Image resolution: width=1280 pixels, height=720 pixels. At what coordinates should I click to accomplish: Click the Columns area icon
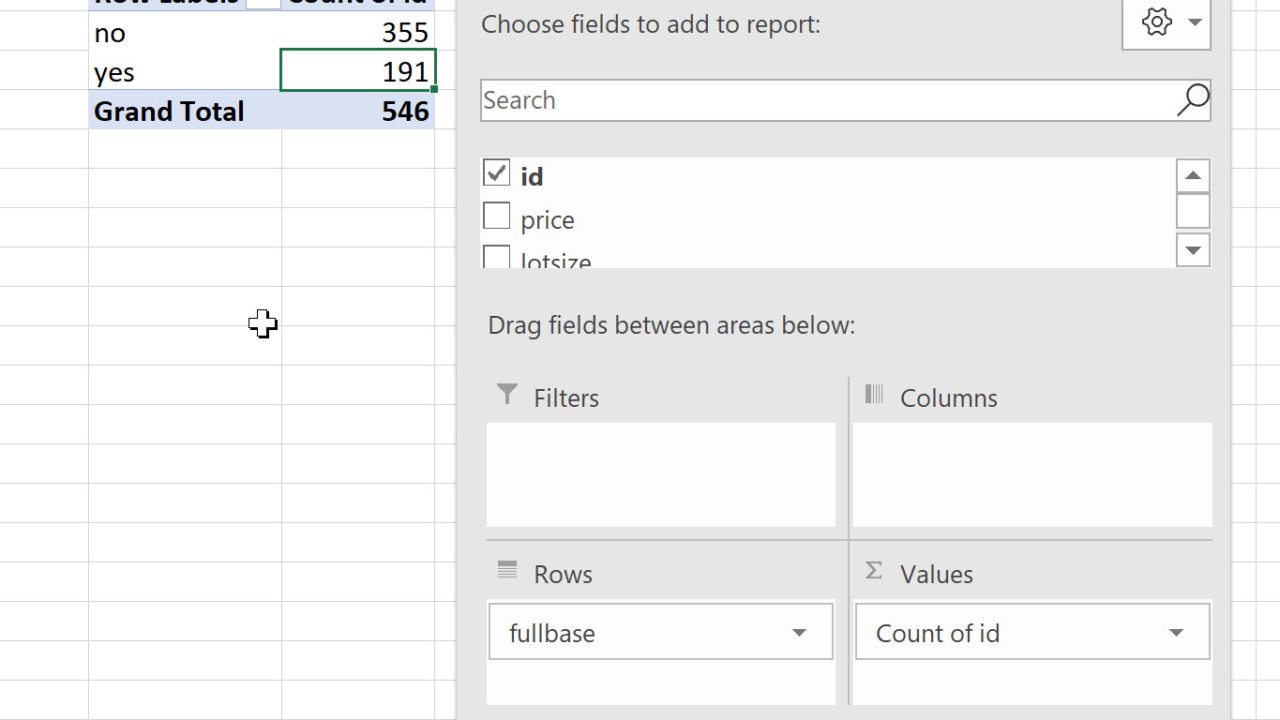click(874, 395)
